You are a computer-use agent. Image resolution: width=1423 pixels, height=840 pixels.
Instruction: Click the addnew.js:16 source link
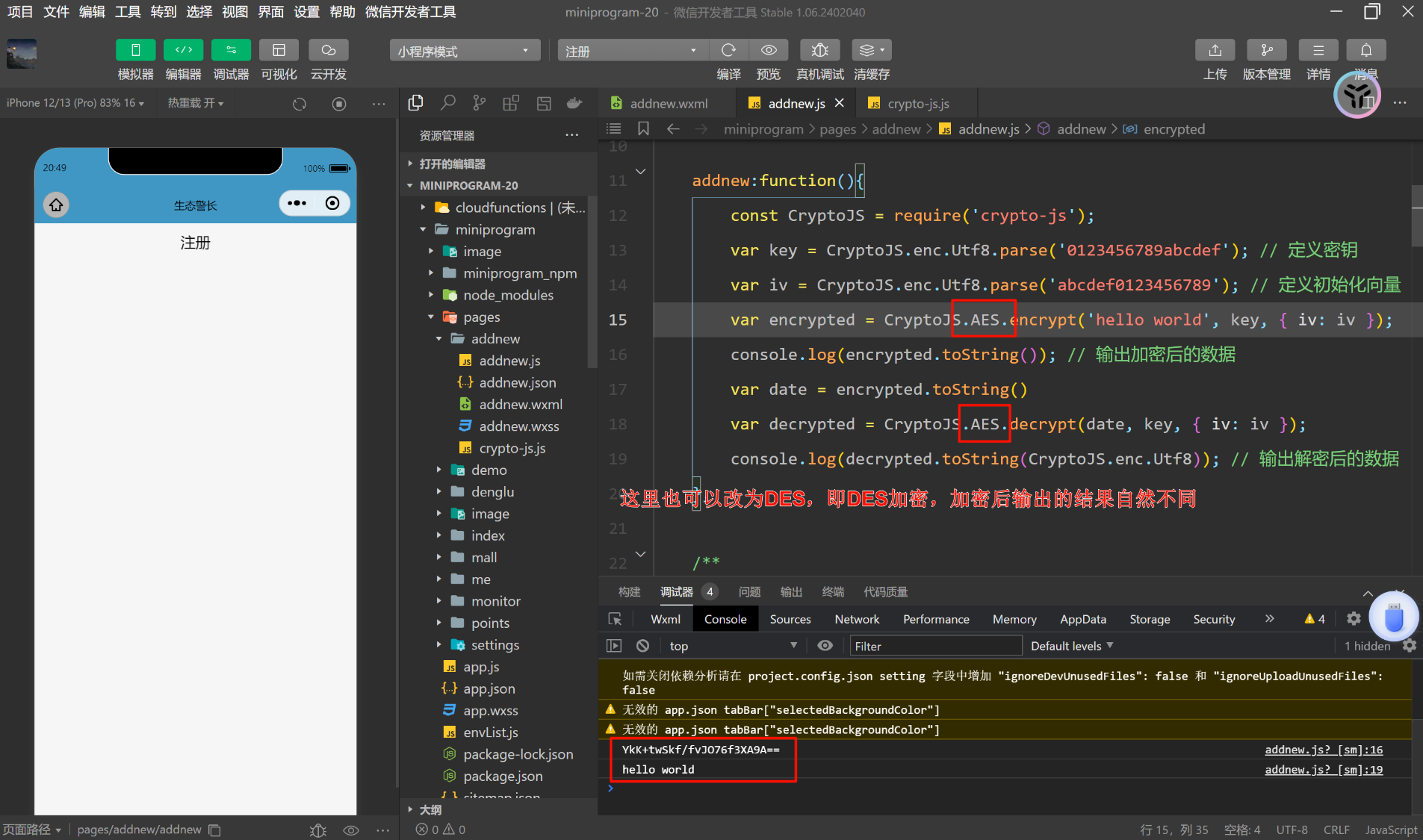pyautogui.click(x=1323, y=750)
